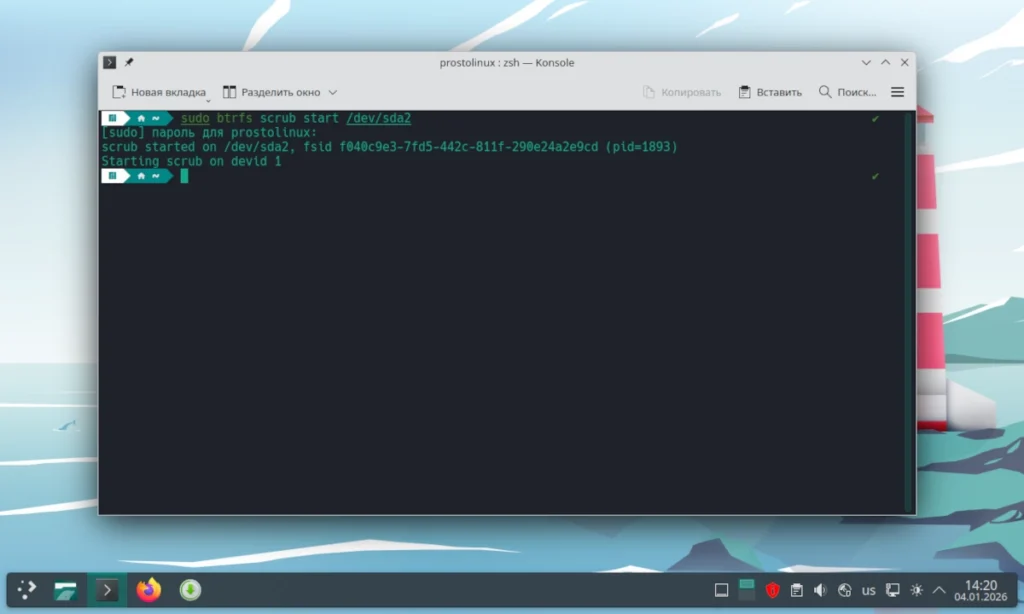The width and height of the screenshot is (1024, 614).
Task: Switch the us keyboard layout indicator
Action: (x=869, y=590)
